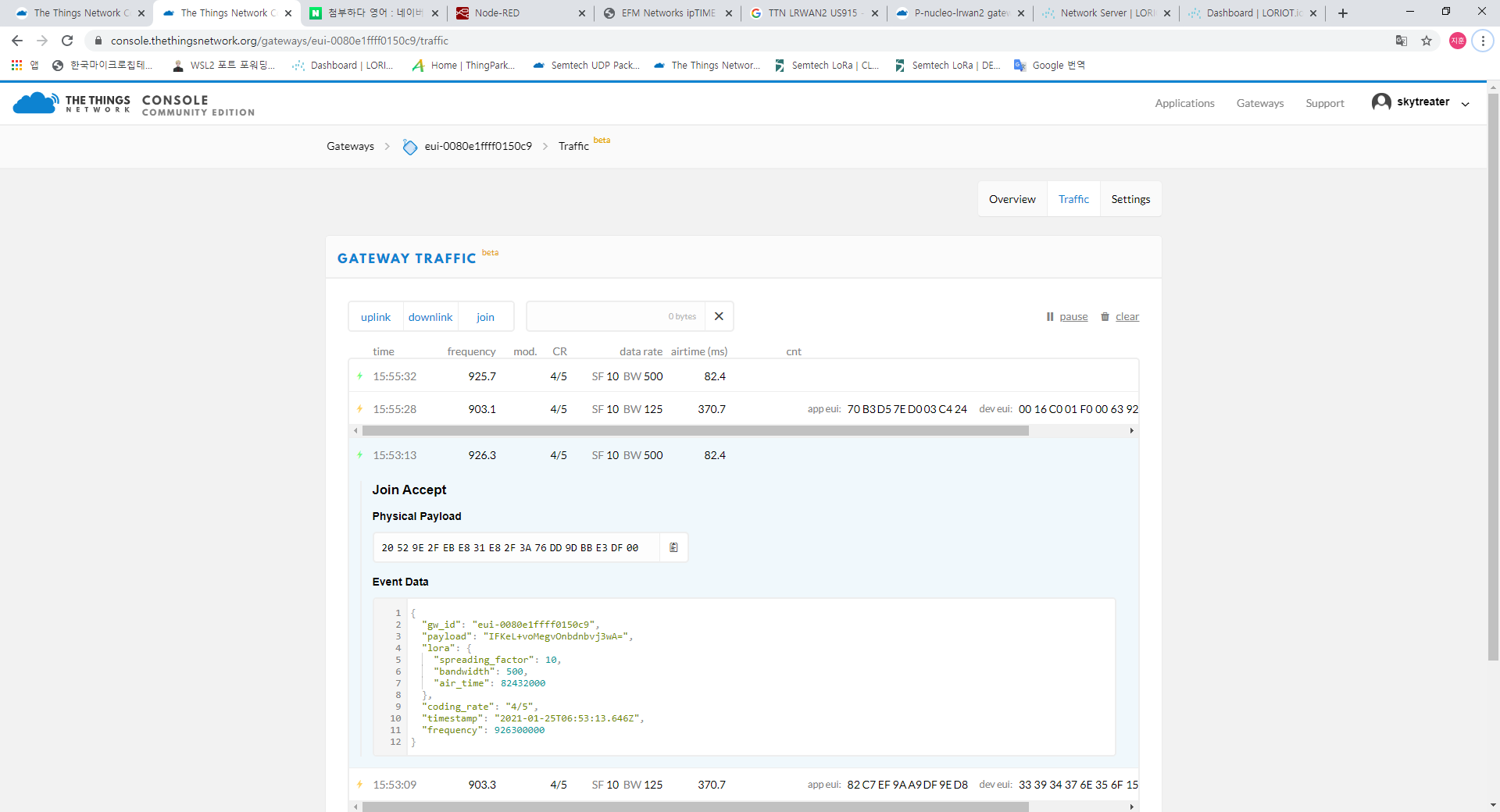Image resolution: width=1500 pixels, height=812 pixels.
Task: Toggle the uplink traffic filter
Action: (x=376, y=317)
